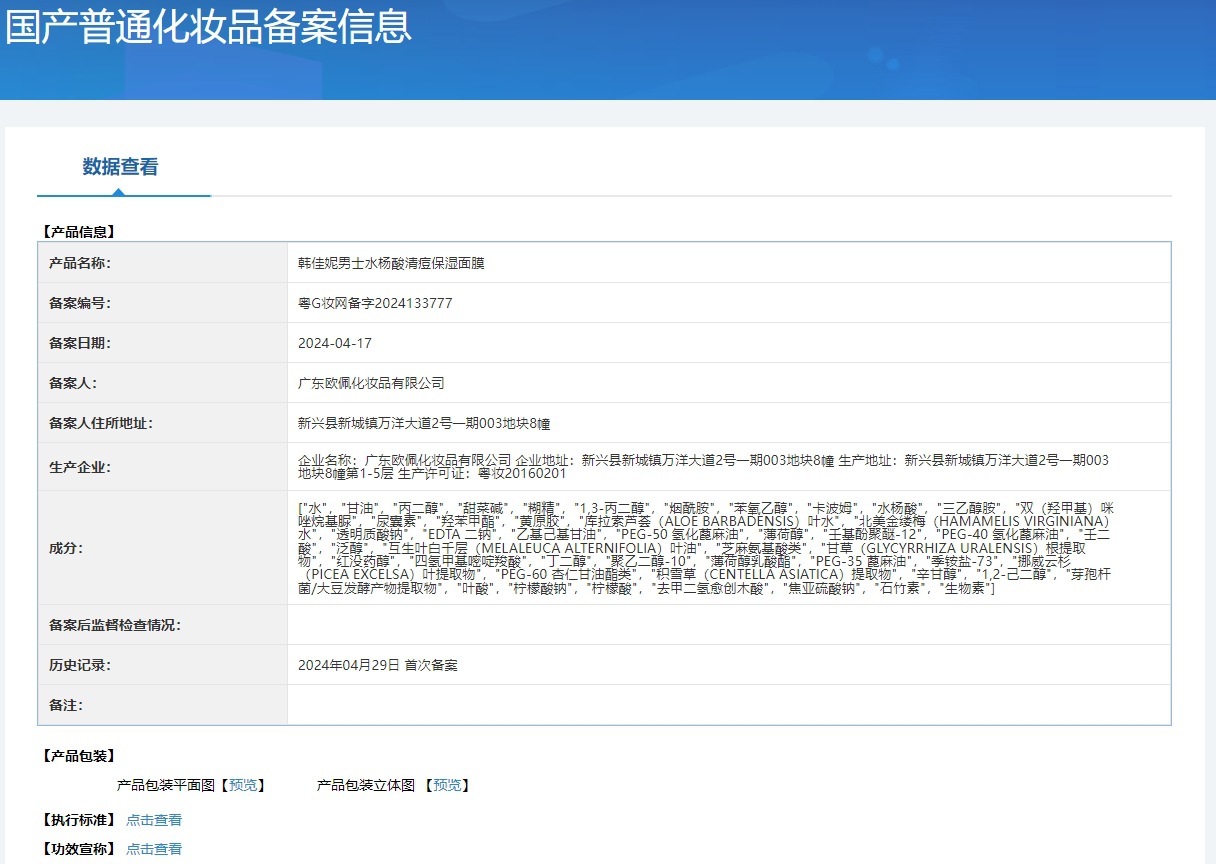The image size is (1216, 864).
Task: Select filing date 2024-04-17
Action: (x=335, y=343)
